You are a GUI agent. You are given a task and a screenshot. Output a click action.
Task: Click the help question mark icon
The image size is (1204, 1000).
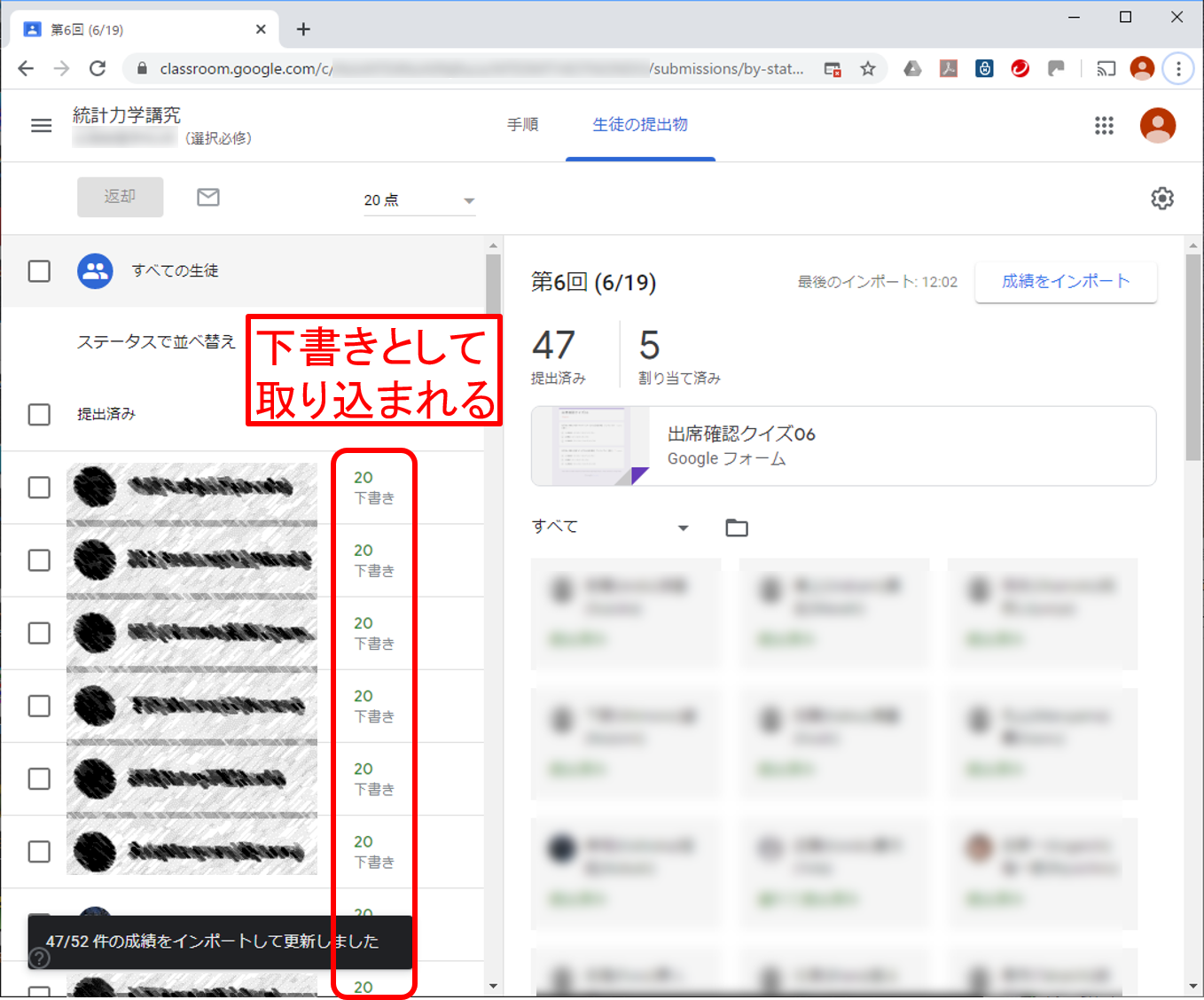point(39,957)
